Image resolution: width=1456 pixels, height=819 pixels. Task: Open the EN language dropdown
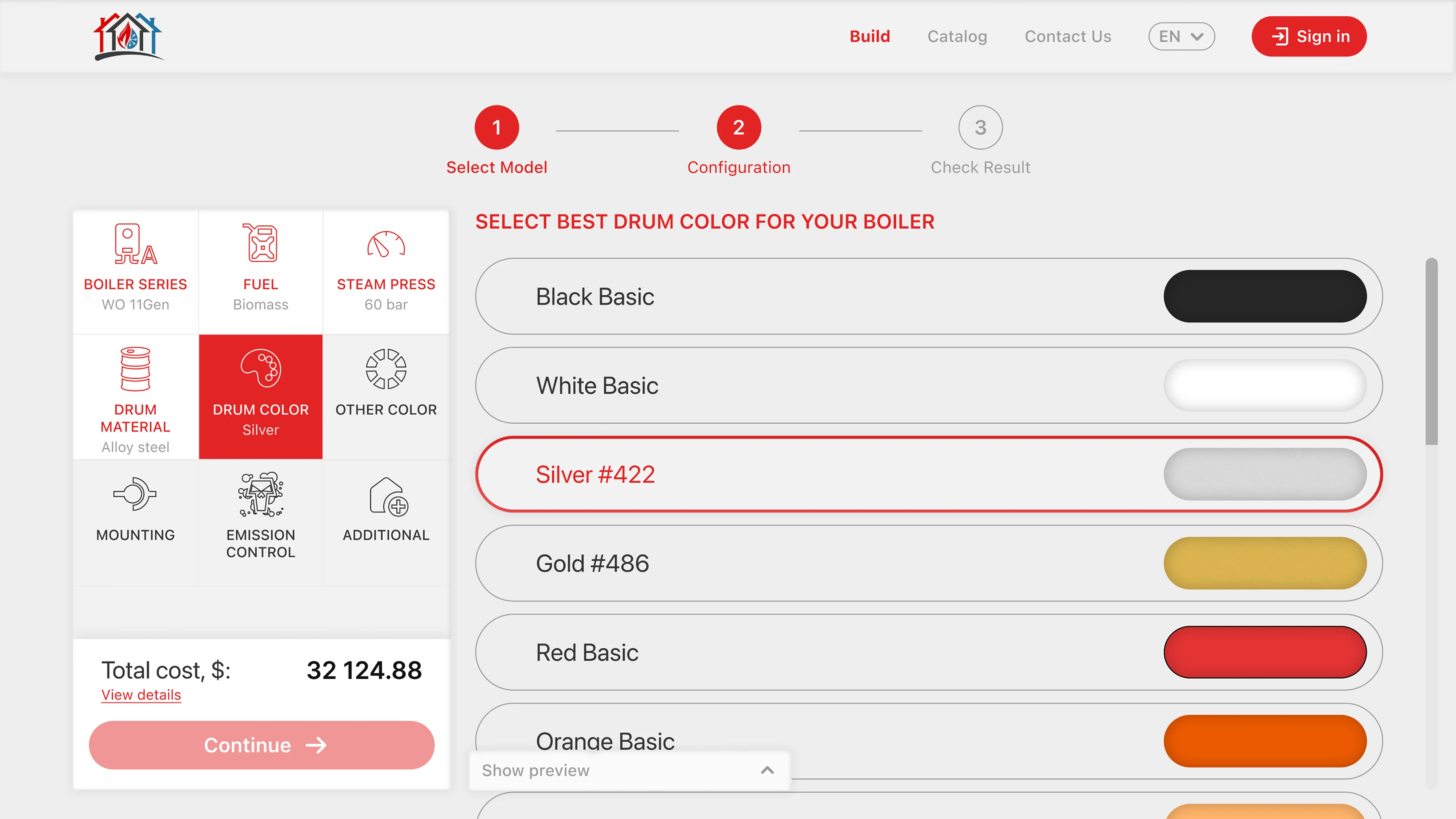(x=1181, y=36)
